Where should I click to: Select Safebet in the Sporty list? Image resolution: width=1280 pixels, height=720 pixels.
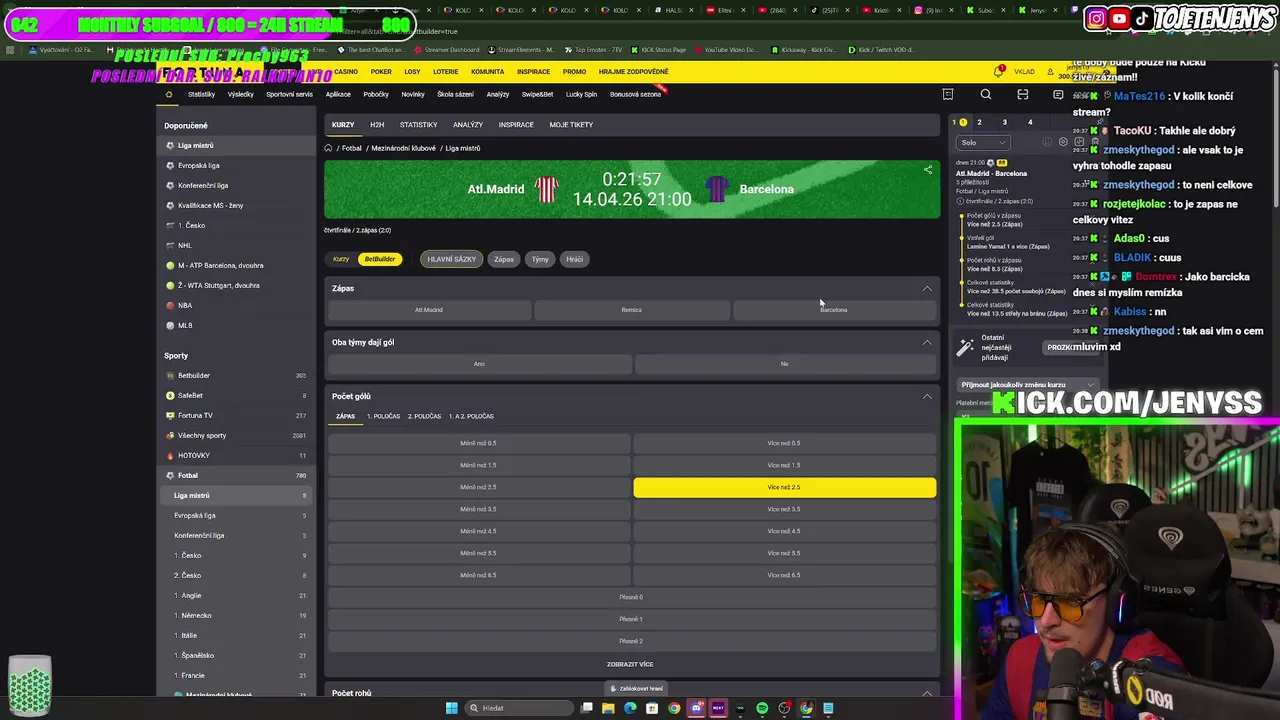pos(190,395)
